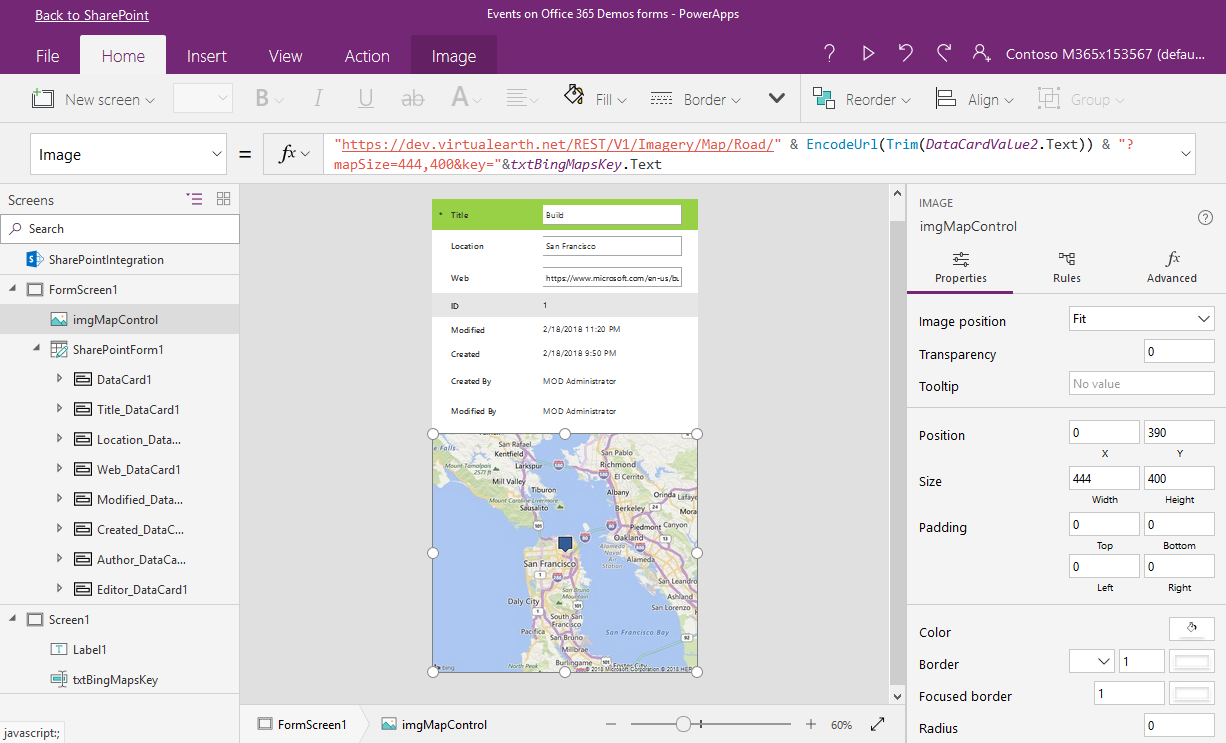Click the New screen button
The height and width of the screenshot is (743, 1226).
[94, 99]
